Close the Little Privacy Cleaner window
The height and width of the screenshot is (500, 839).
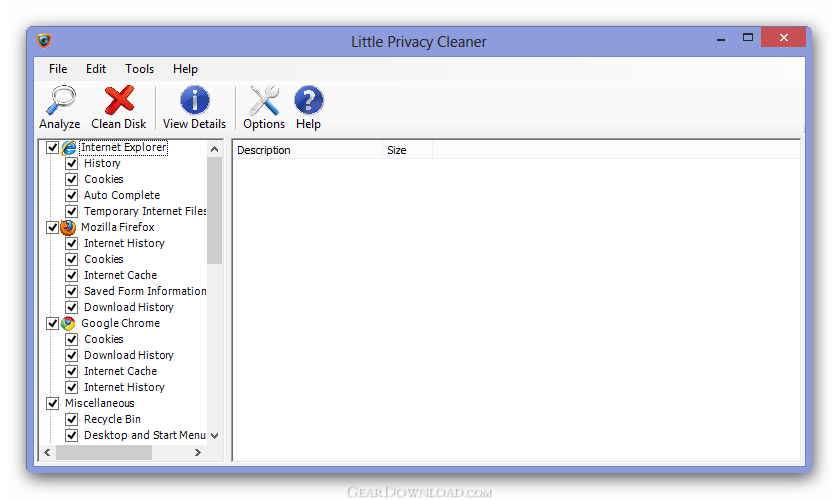pyautogui.click(x=783, y=37)
